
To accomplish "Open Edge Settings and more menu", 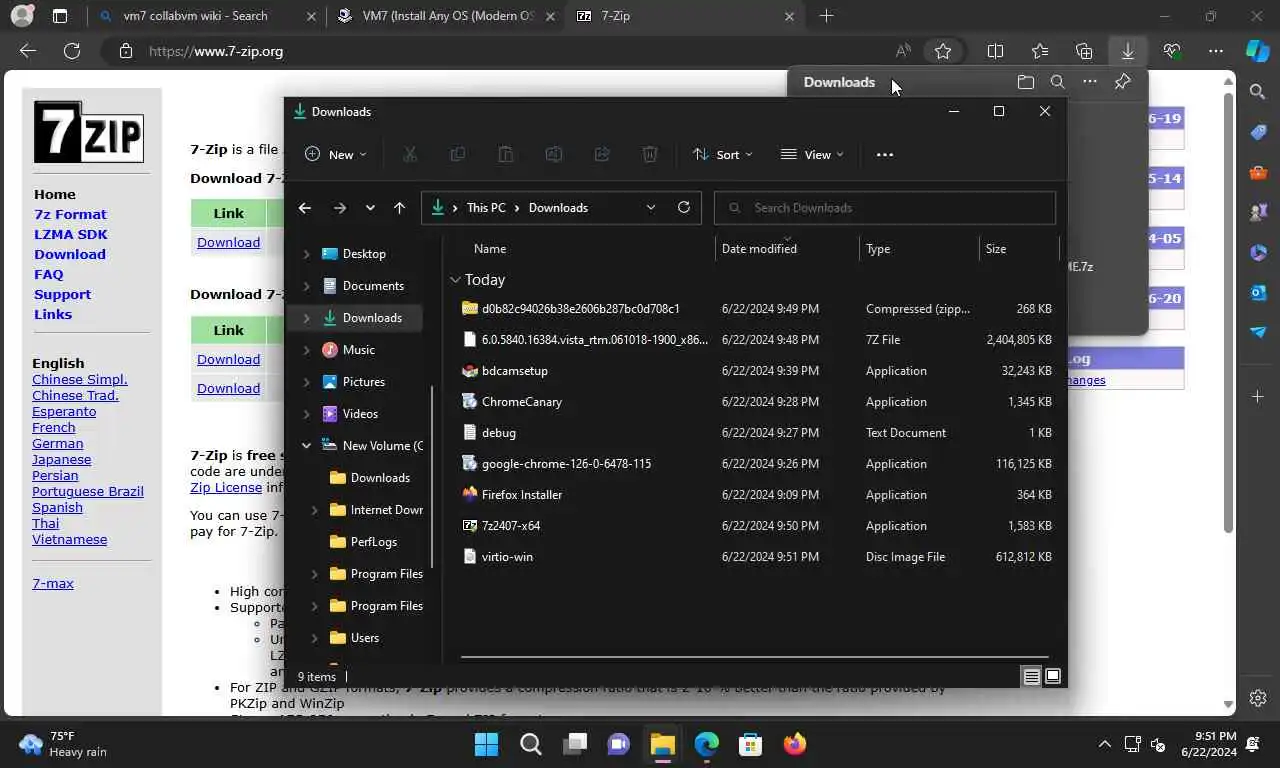I will [1215, 51].
